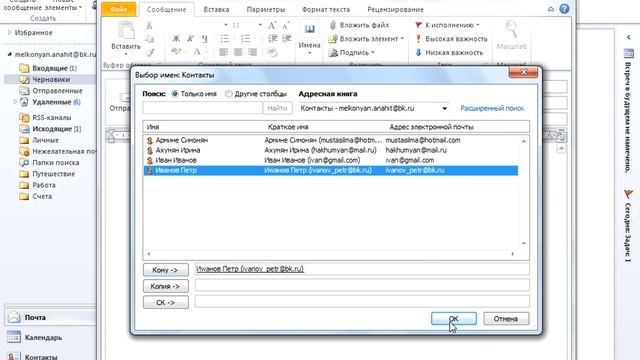Click the Format Painter brush icon

[x=150, y=52]
